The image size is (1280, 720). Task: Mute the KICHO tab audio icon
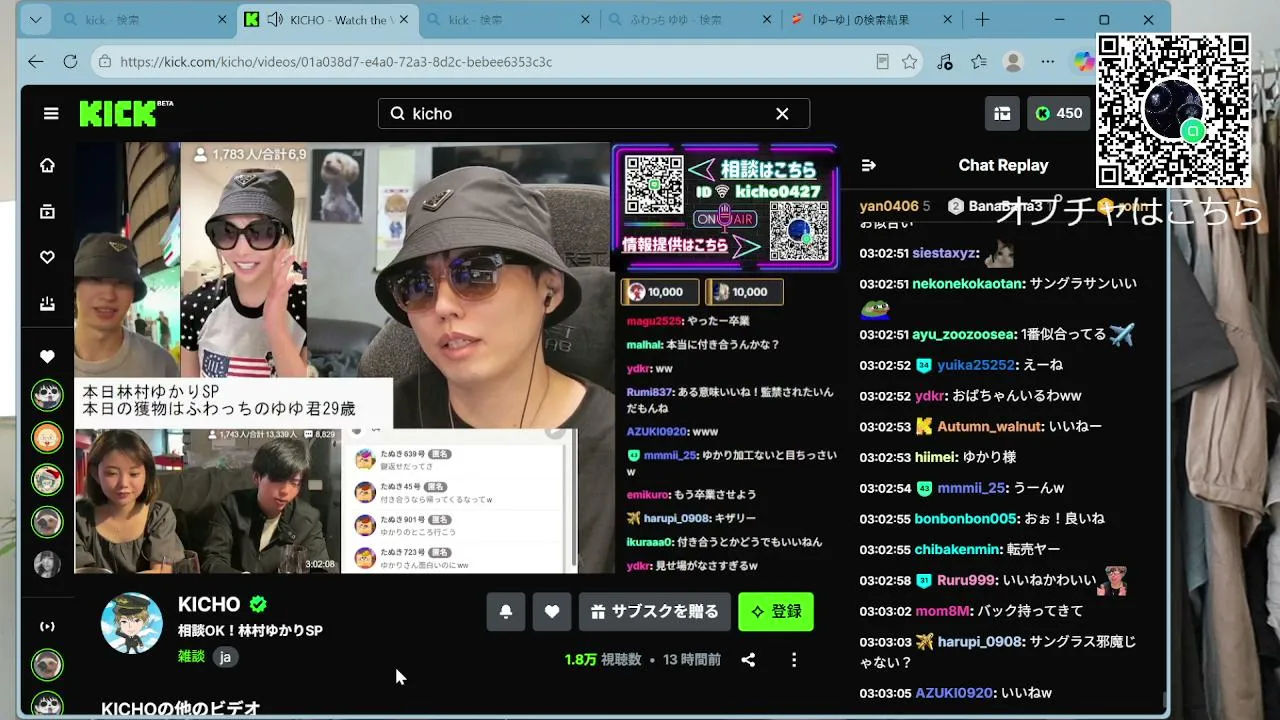[274, 20]
